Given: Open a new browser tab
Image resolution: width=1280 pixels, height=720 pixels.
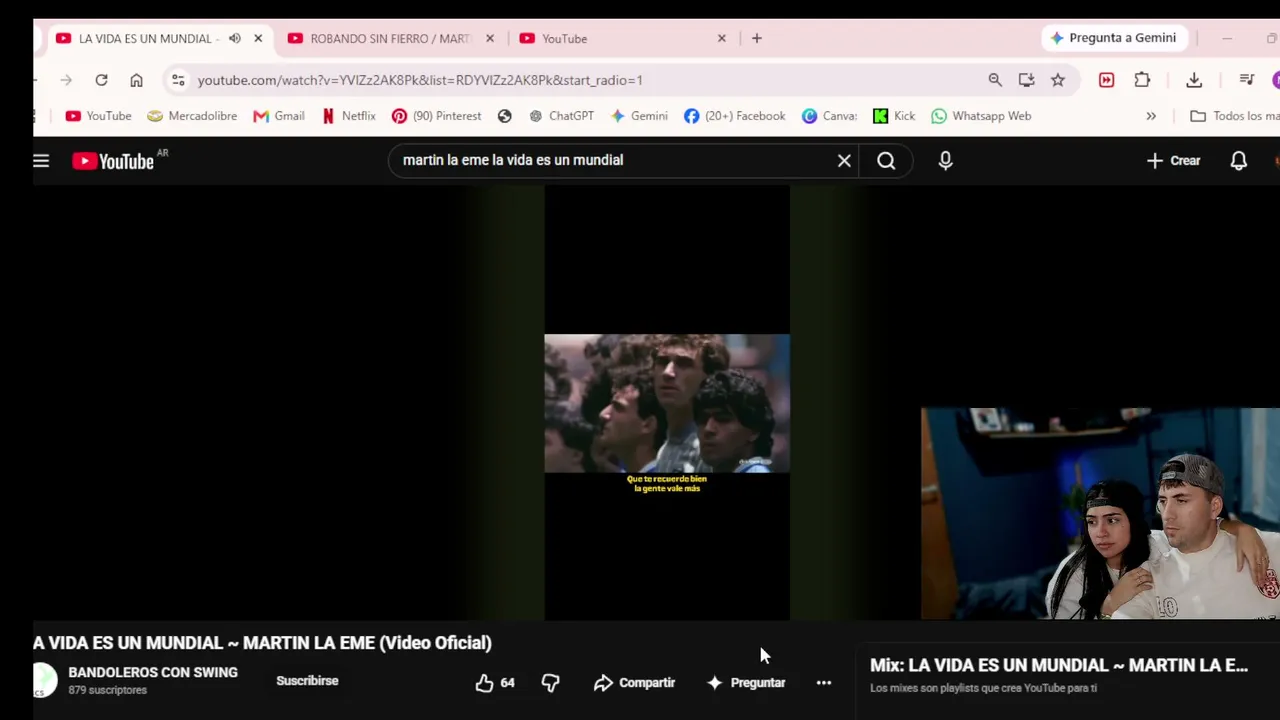Looking at the screenshot, I should (x=757, y=38).
